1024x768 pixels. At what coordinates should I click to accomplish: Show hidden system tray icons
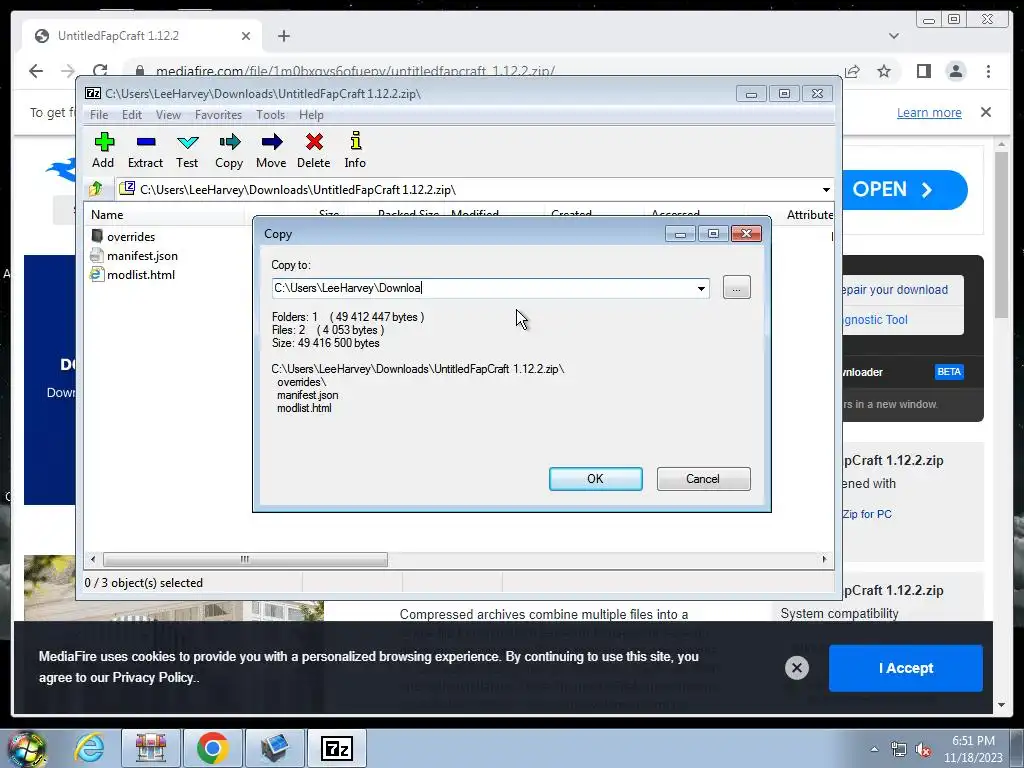click(x=874, y=749)
